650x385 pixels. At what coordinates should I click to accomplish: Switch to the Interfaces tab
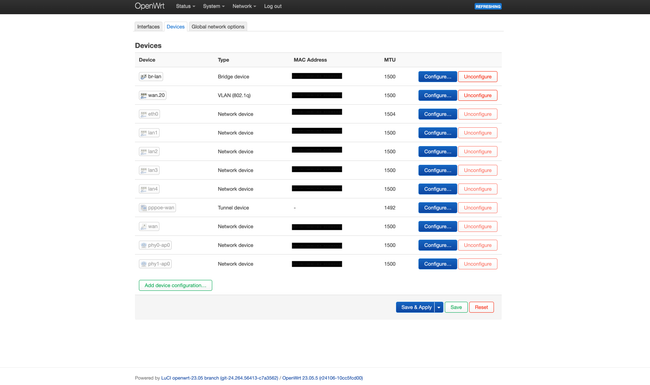(148, 27)
